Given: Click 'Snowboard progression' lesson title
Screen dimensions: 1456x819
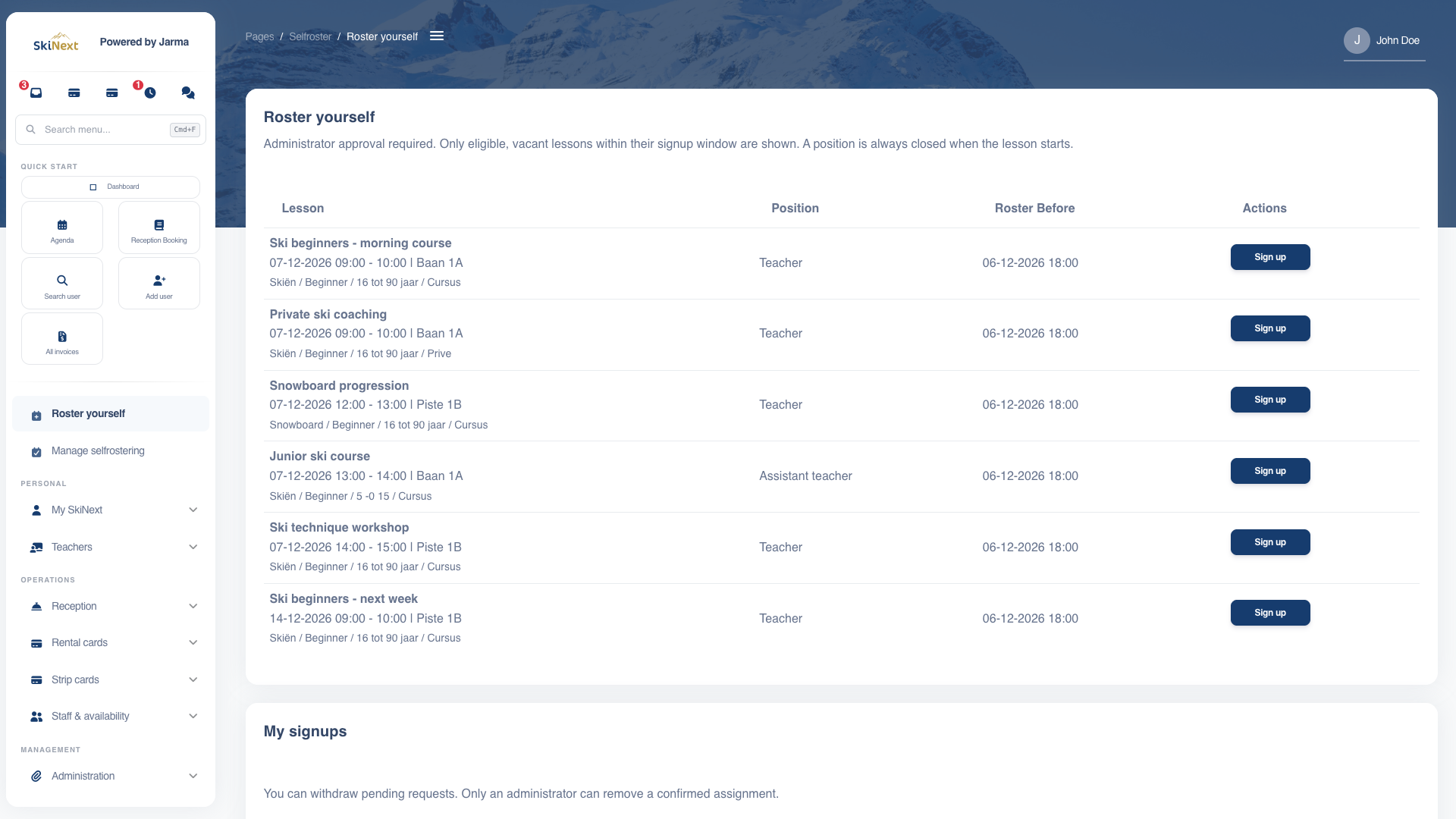Looking at the screenshot, I should [339, 386].
